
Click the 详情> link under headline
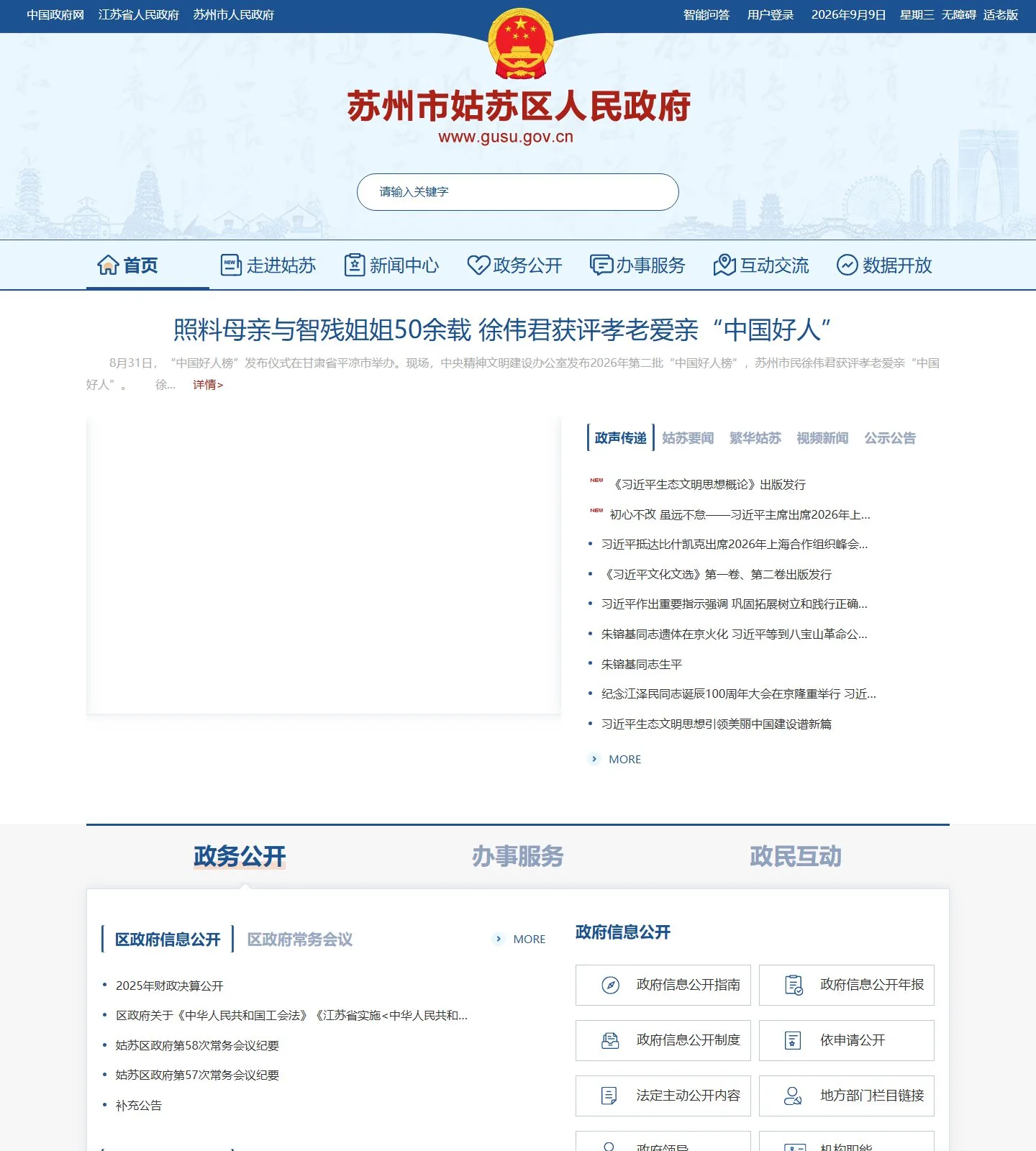208,385
